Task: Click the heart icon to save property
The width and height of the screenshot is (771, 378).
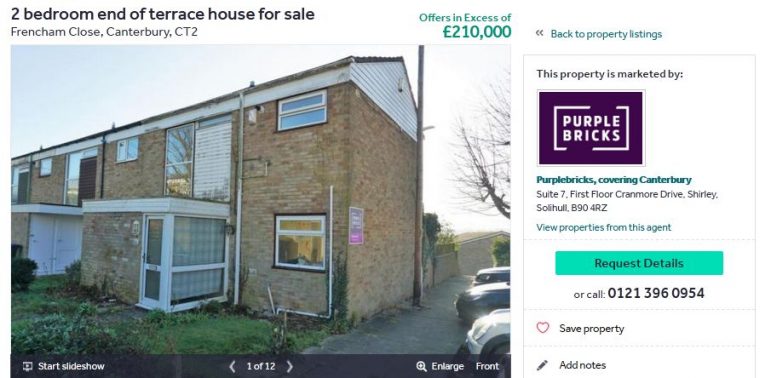Action: pos(542,328)
